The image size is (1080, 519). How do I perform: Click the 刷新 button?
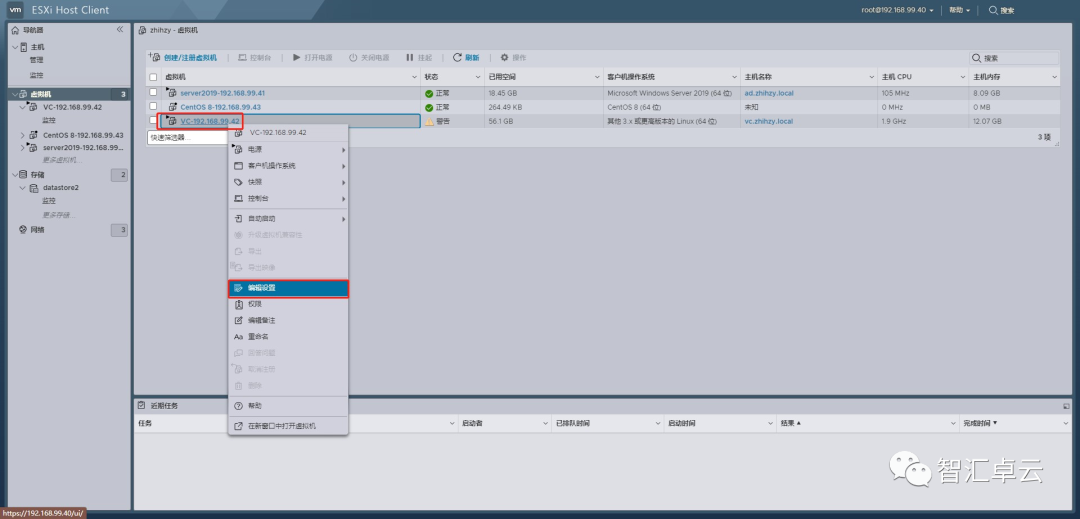point(466,58)
